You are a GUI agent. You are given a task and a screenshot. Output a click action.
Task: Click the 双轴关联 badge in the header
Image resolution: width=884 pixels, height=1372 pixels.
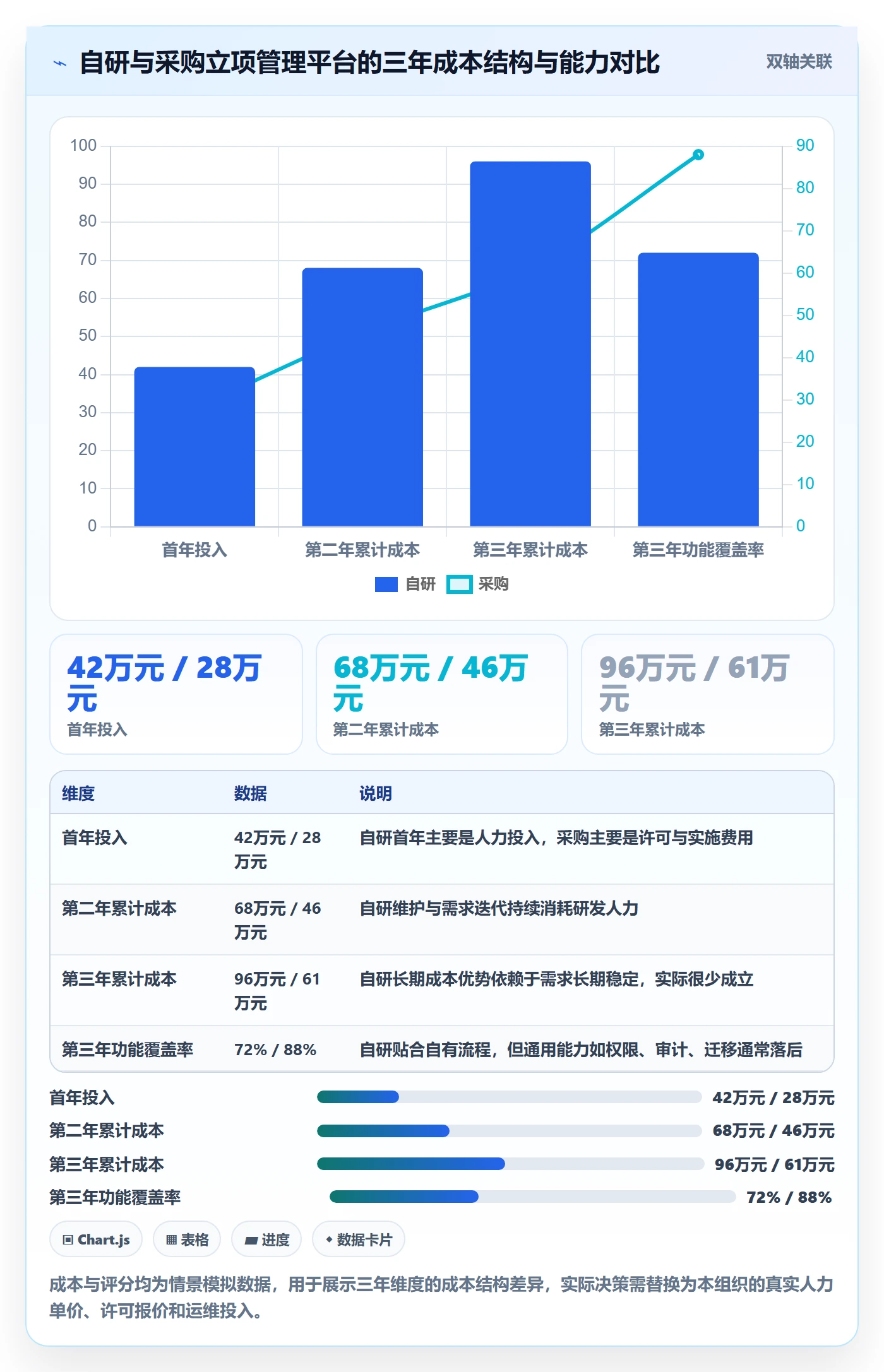(799, 62)
